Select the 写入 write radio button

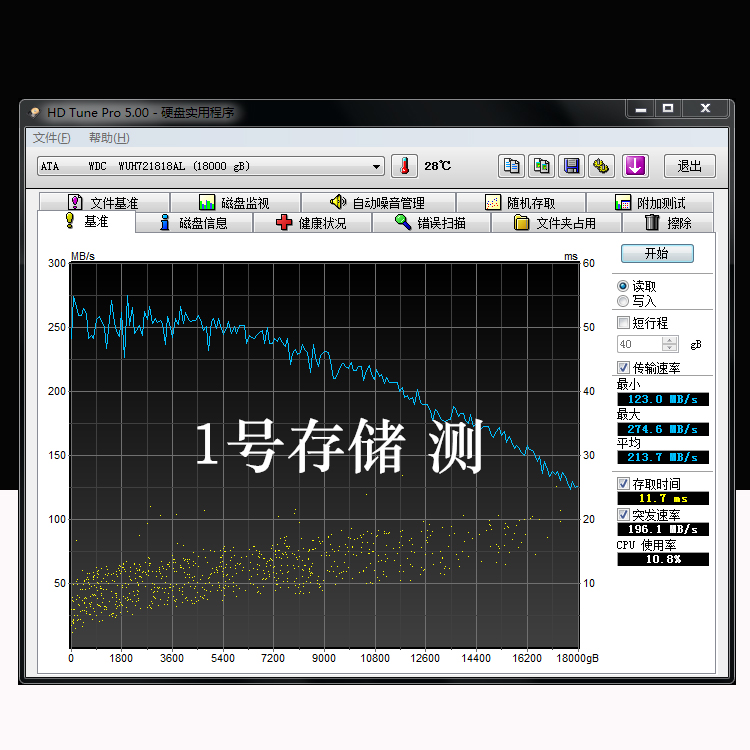[x=623, y=301]
